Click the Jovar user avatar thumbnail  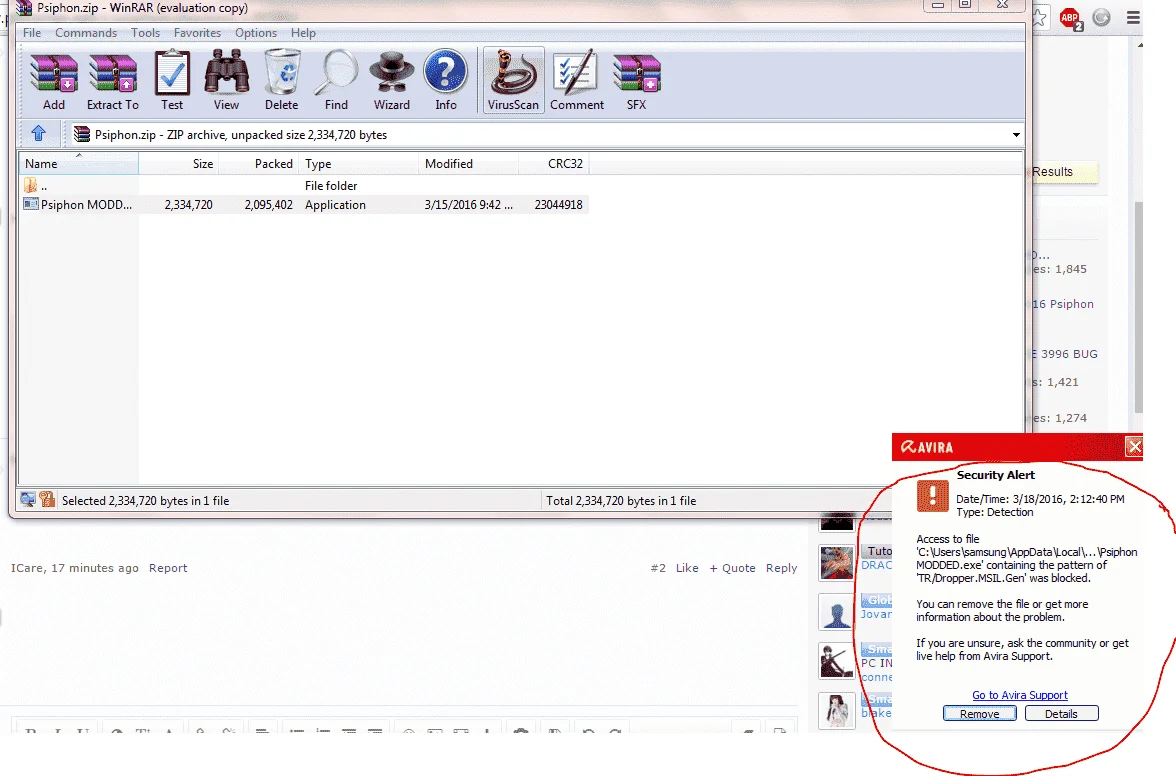click(836, 612)
